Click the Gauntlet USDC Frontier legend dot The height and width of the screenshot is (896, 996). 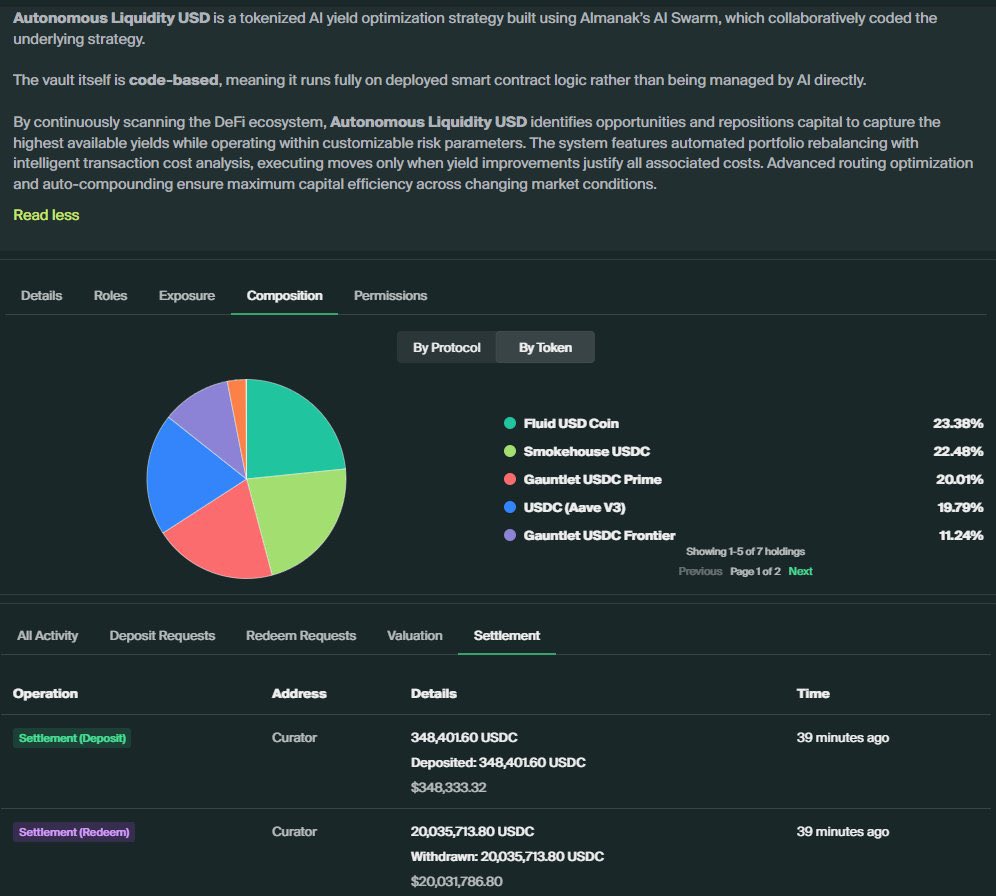[x=511, y=535]
